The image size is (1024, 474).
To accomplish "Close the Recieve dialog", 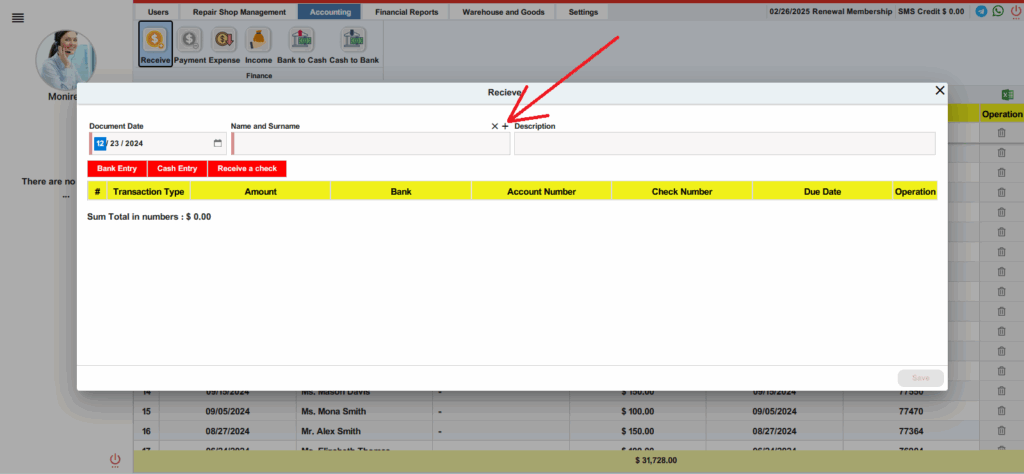I will pos(940,91).
